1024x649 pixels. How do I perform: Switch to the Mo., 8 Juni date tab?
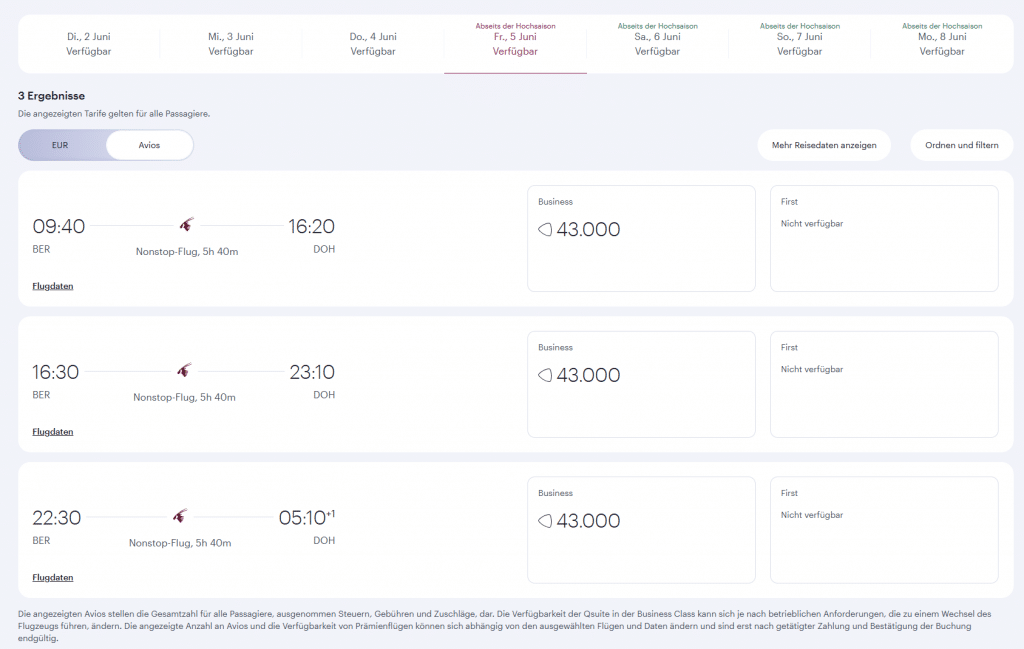(x=941, y=43)
